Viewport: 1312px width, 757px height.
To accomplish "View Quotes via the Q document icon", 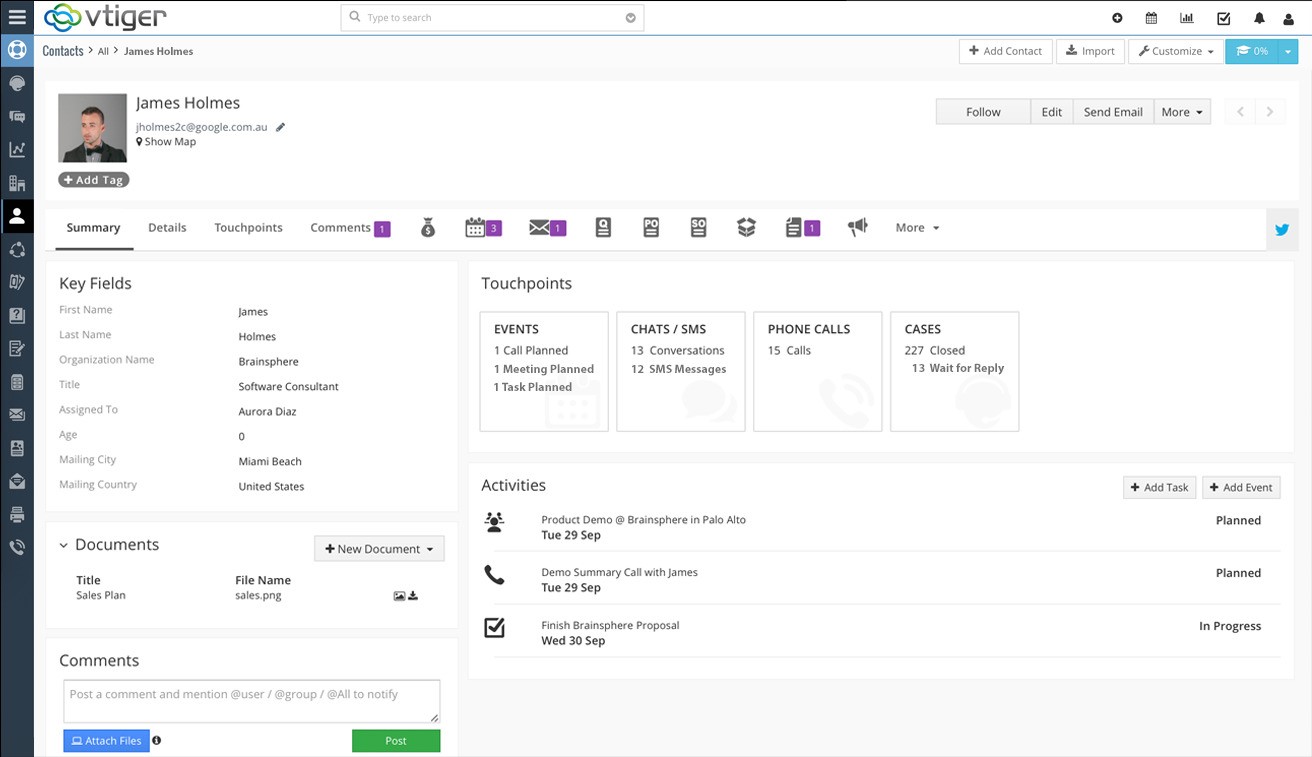I will 603,227.
